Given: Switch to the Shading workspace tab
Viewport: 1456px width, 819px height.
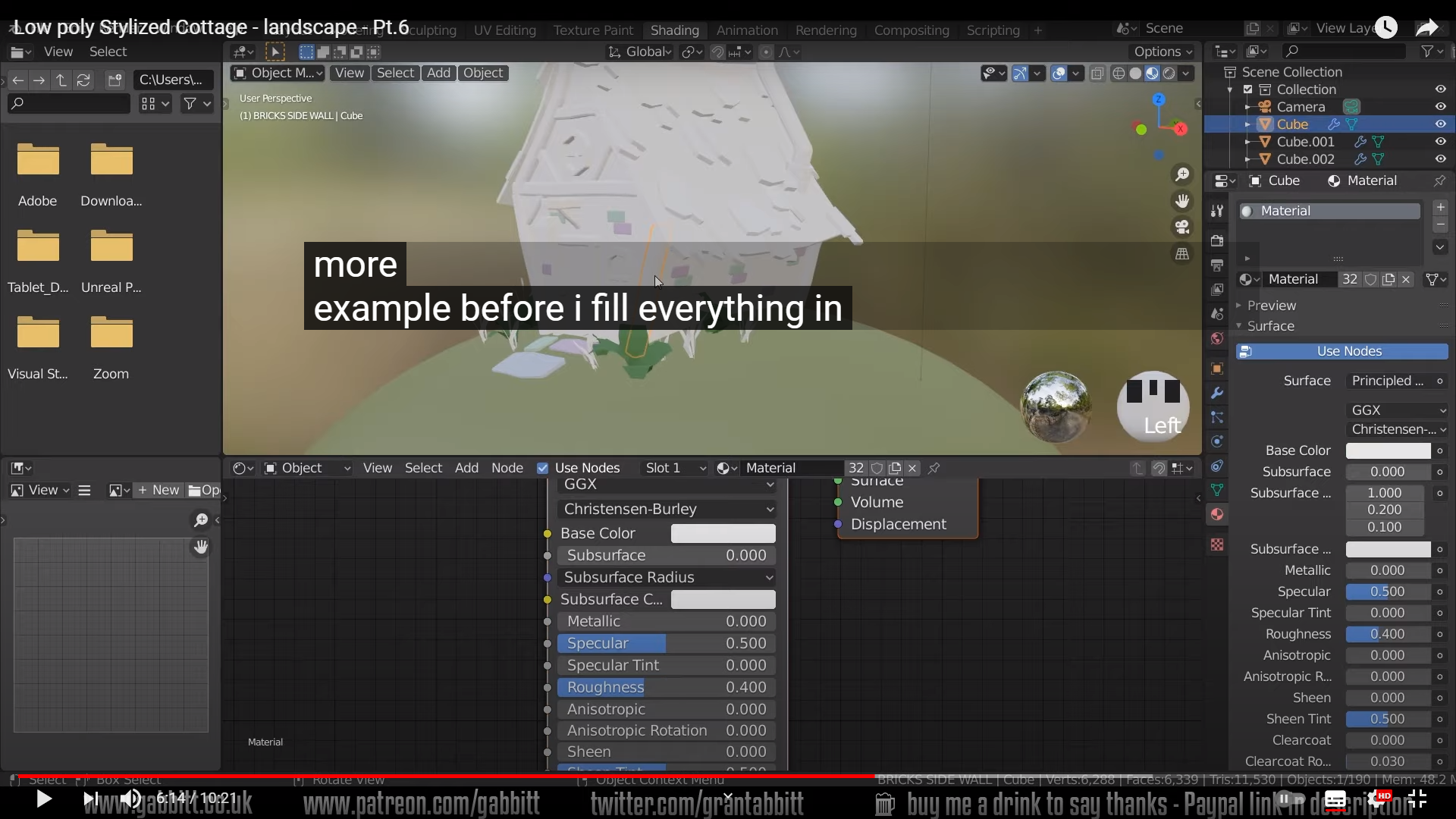Looking at the screenshot, I should coord(674,30).
